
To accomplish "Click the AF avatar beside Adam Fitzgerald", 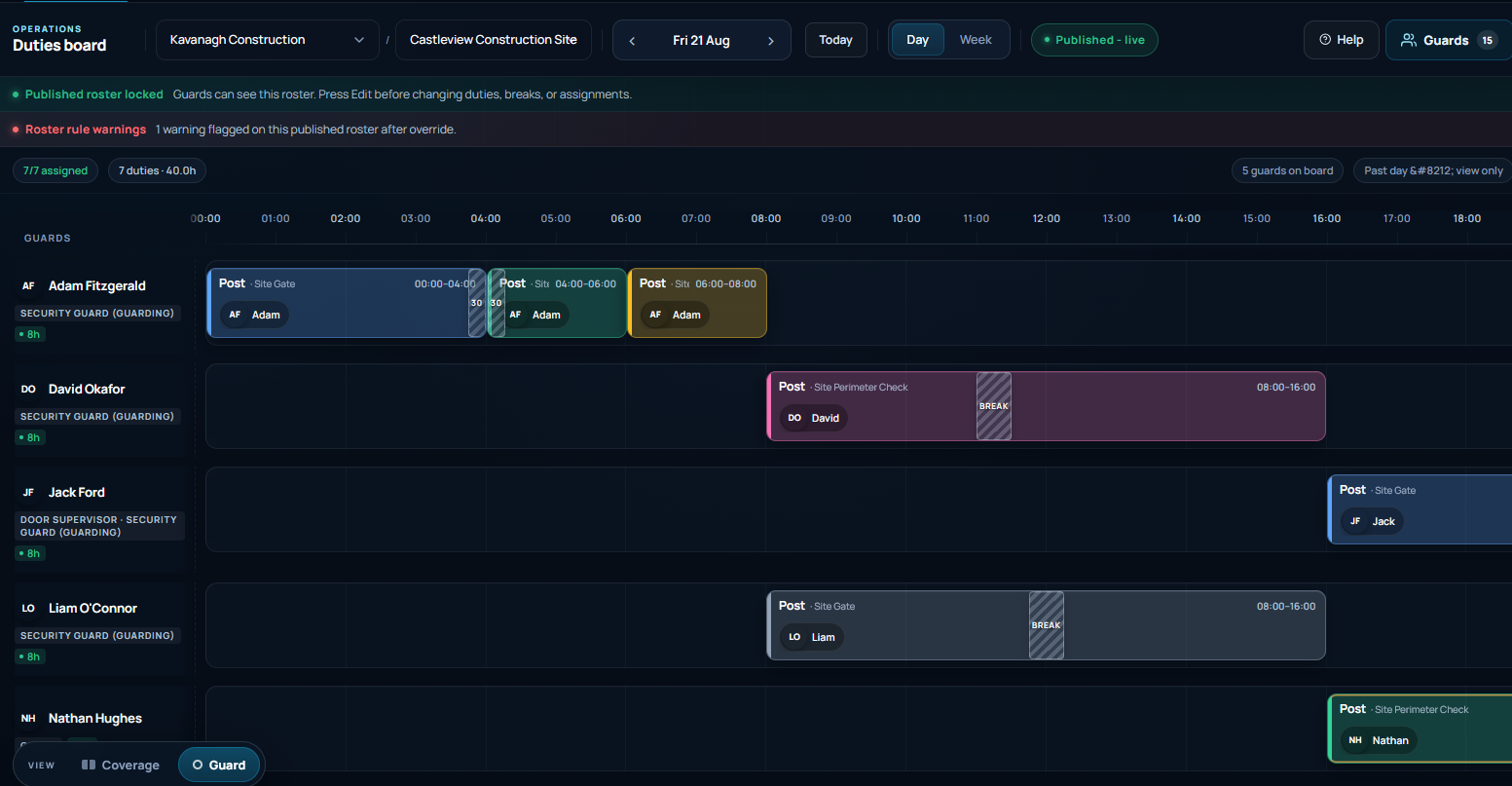I will 28,286.
